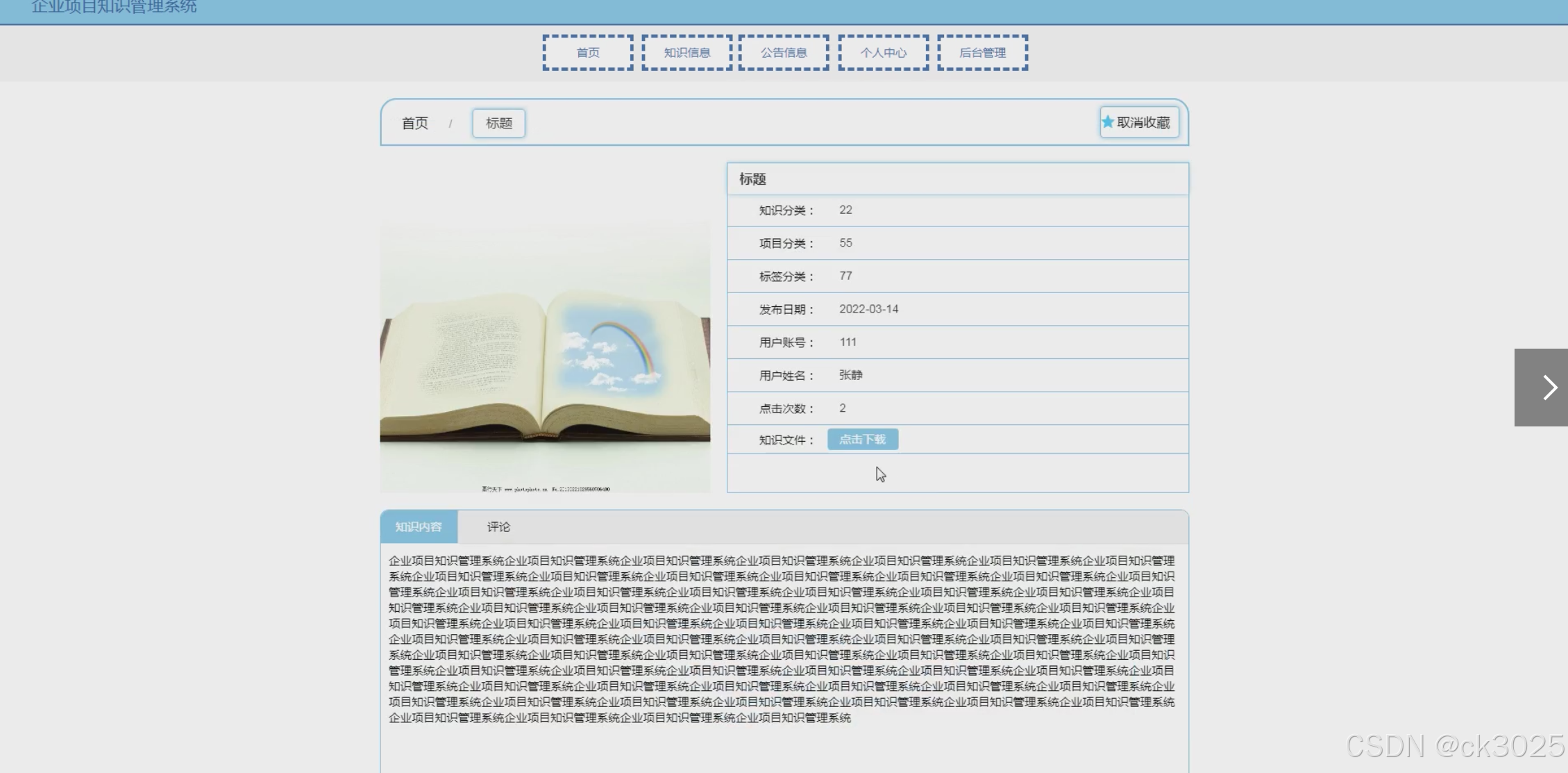Click the 企业项目知识管理系统 header title
The image size is (1568, 773).
(x=114, y=7)
